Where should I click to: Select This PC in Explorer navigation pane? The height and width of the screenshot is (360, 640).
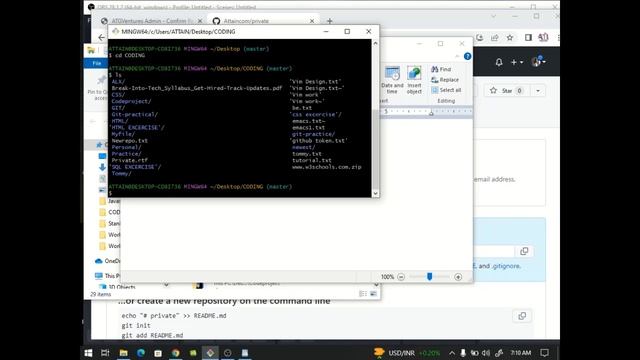pyautogui.click(x=108, y=276)
